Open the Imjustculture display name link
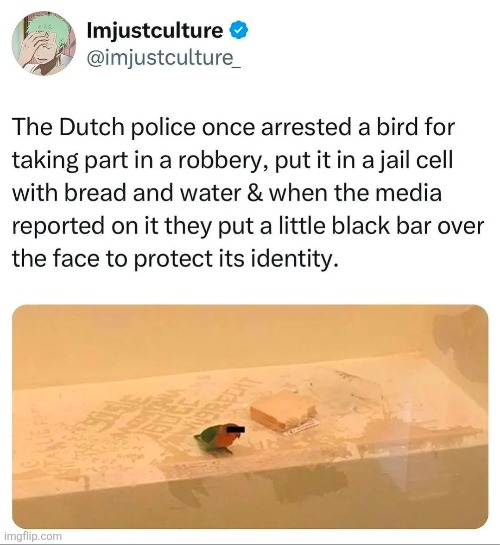This screenshot has width=500, height=545. coord(155,31)
